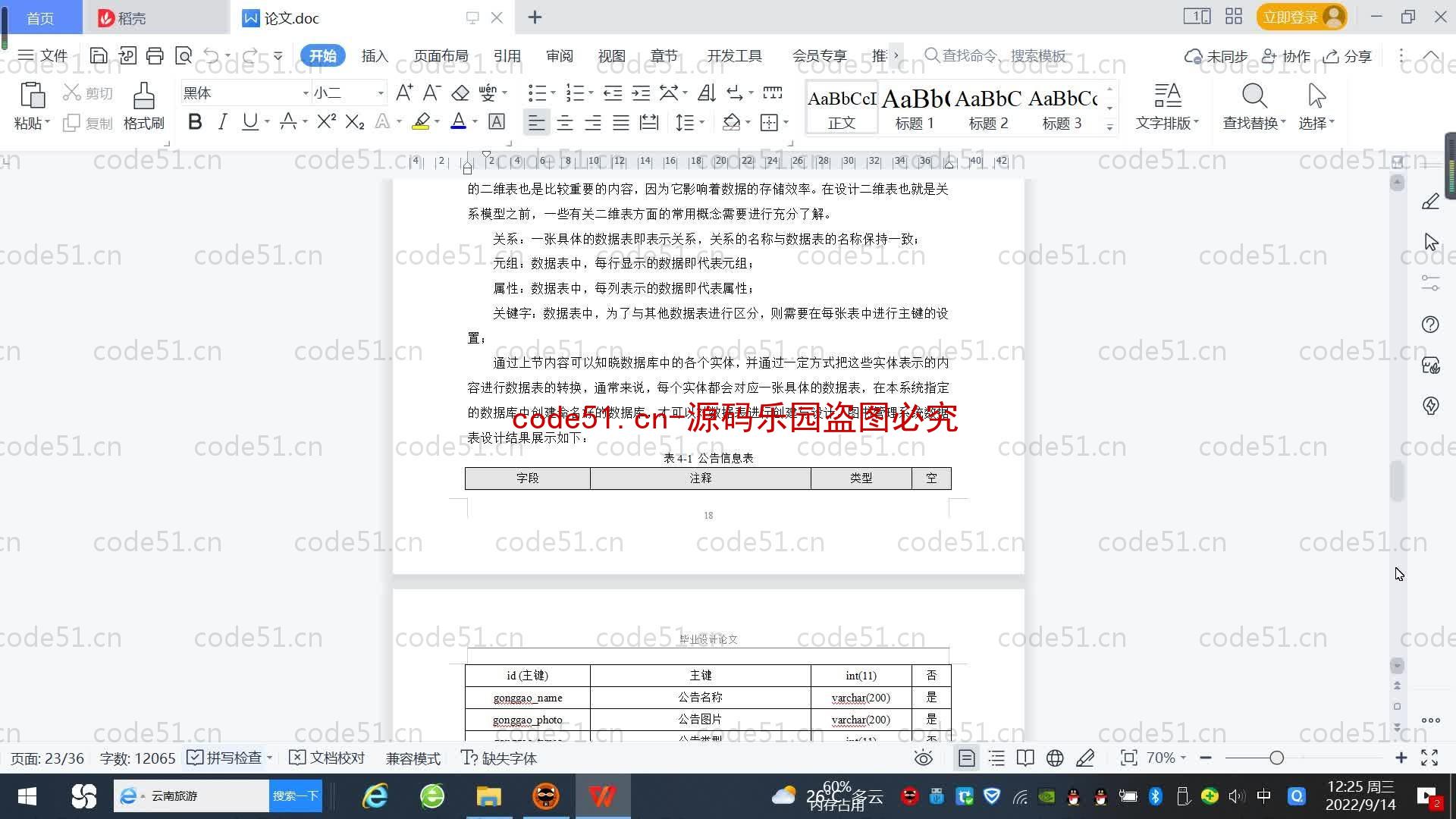Switch to web layout globe icon
This screenshot has height=819, width=1456.
click(x=1055, y=758)
